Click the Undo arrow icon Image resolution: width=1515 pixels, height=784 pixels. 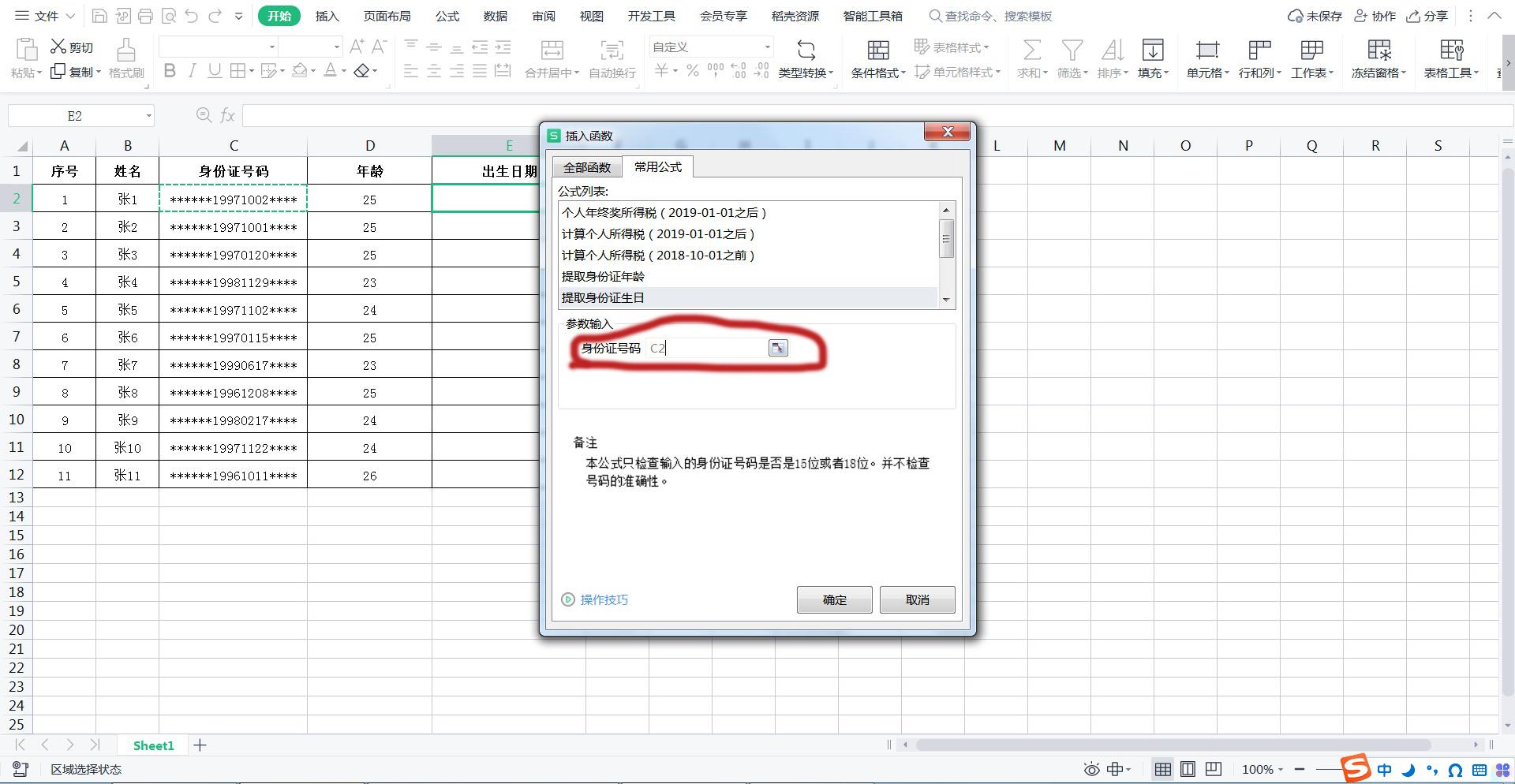[x=191, y=16]
